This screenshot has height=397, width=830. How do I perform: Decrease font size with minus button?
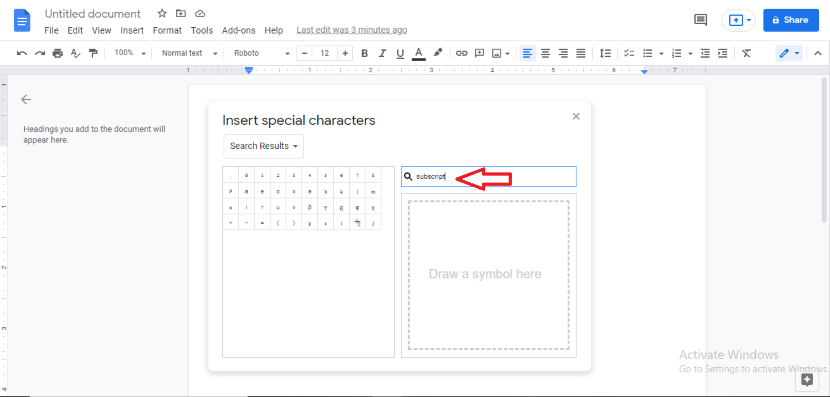[x=304, y=53]
